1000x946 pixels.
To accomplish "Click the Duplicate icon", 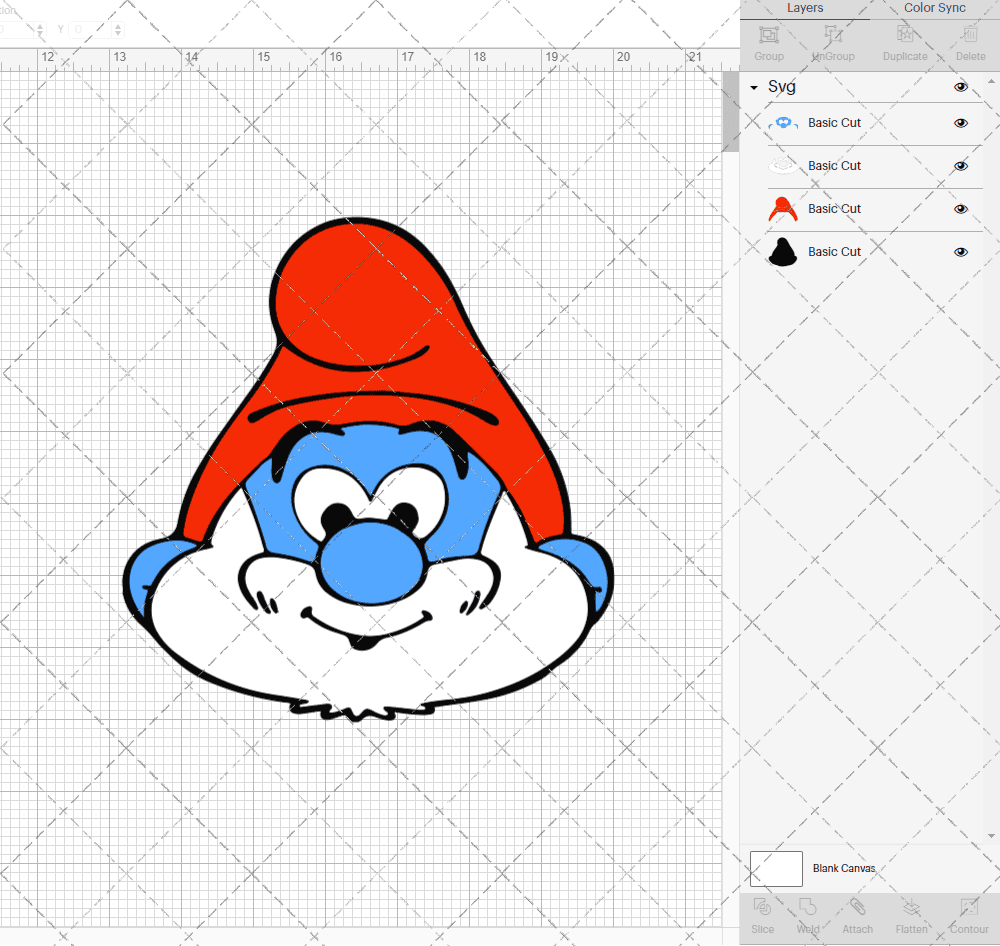I will (x=904, y=34).
